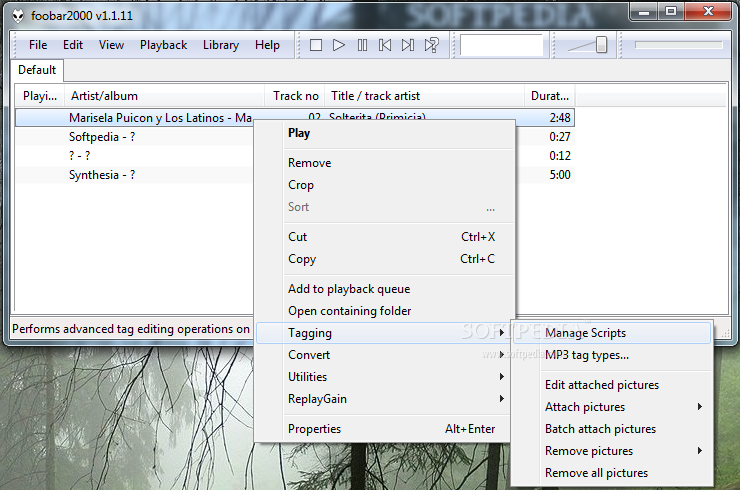Open Properties from the context menu
Screen dimensions: 740x490
(385, 429)
